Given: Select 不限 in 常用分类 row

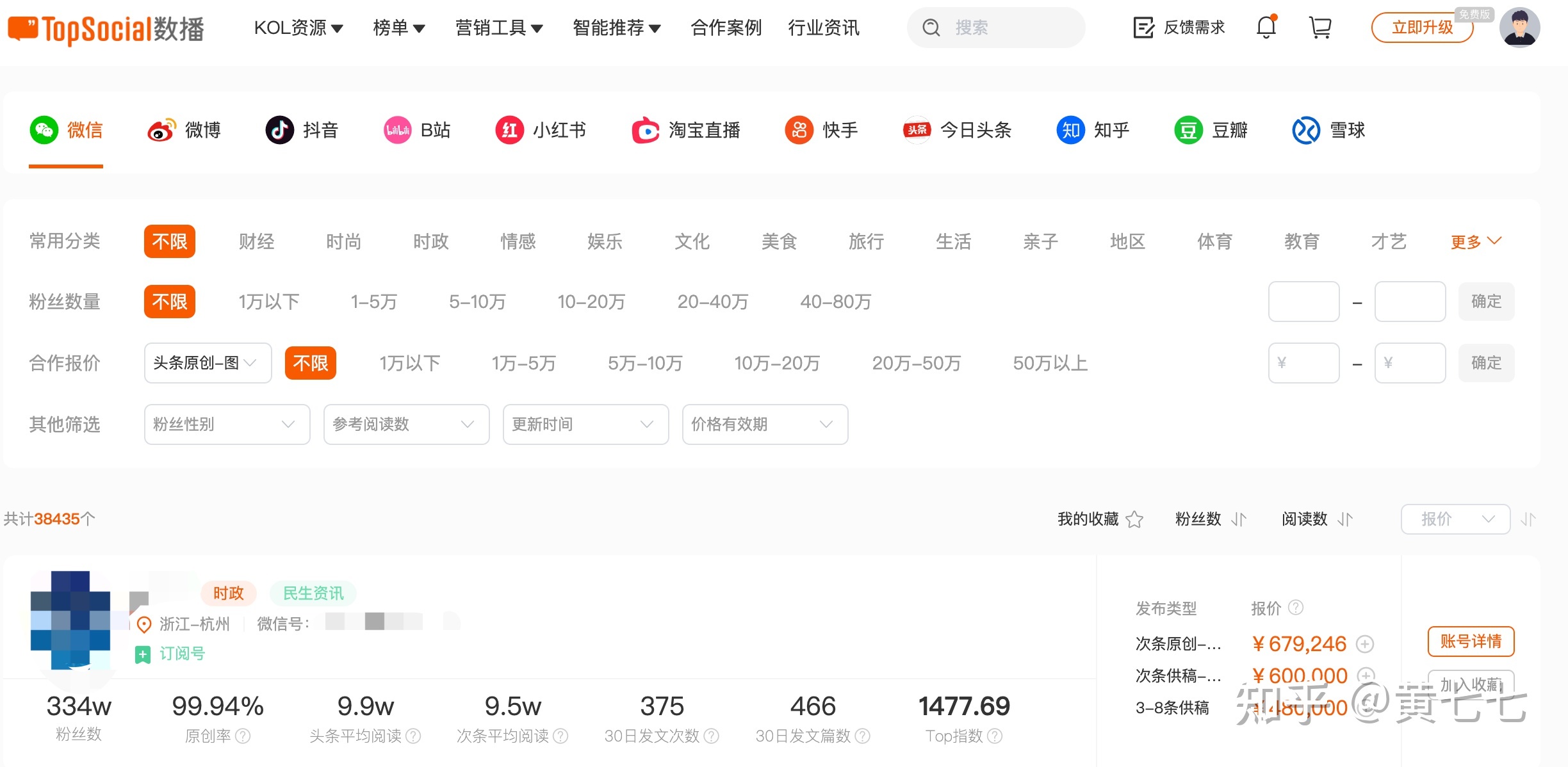Looking at the screenshot, I should [169, 241].
